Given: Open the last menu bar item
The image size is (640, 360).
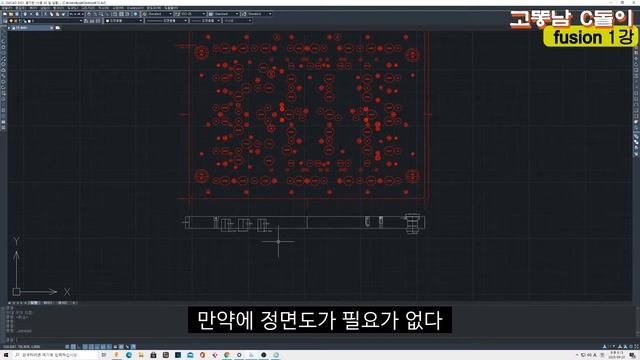Looking at the screenshot, I should (x=171, y=8).
